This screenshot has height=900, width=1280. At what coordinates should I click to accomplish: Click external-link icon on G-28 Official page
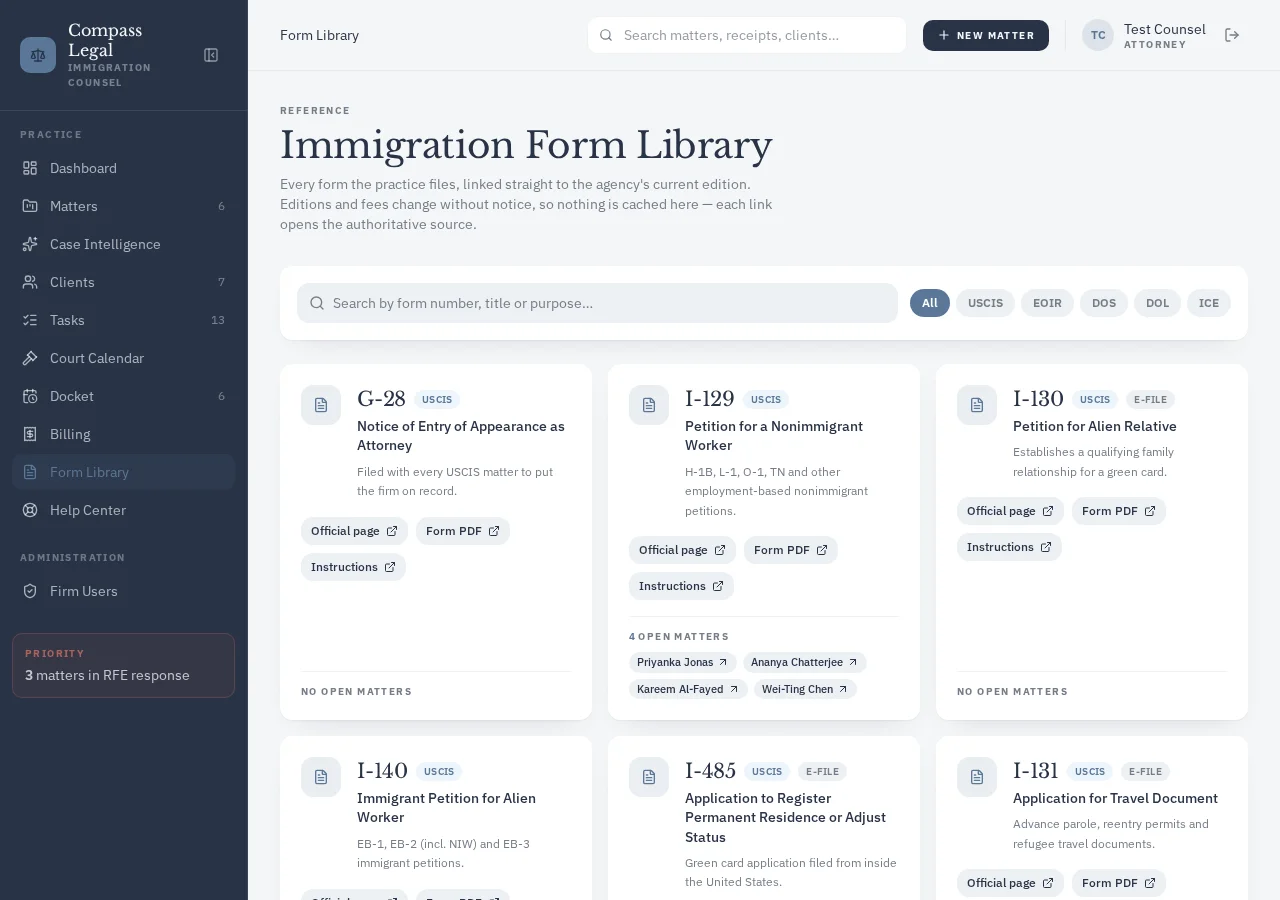[391, 531]
